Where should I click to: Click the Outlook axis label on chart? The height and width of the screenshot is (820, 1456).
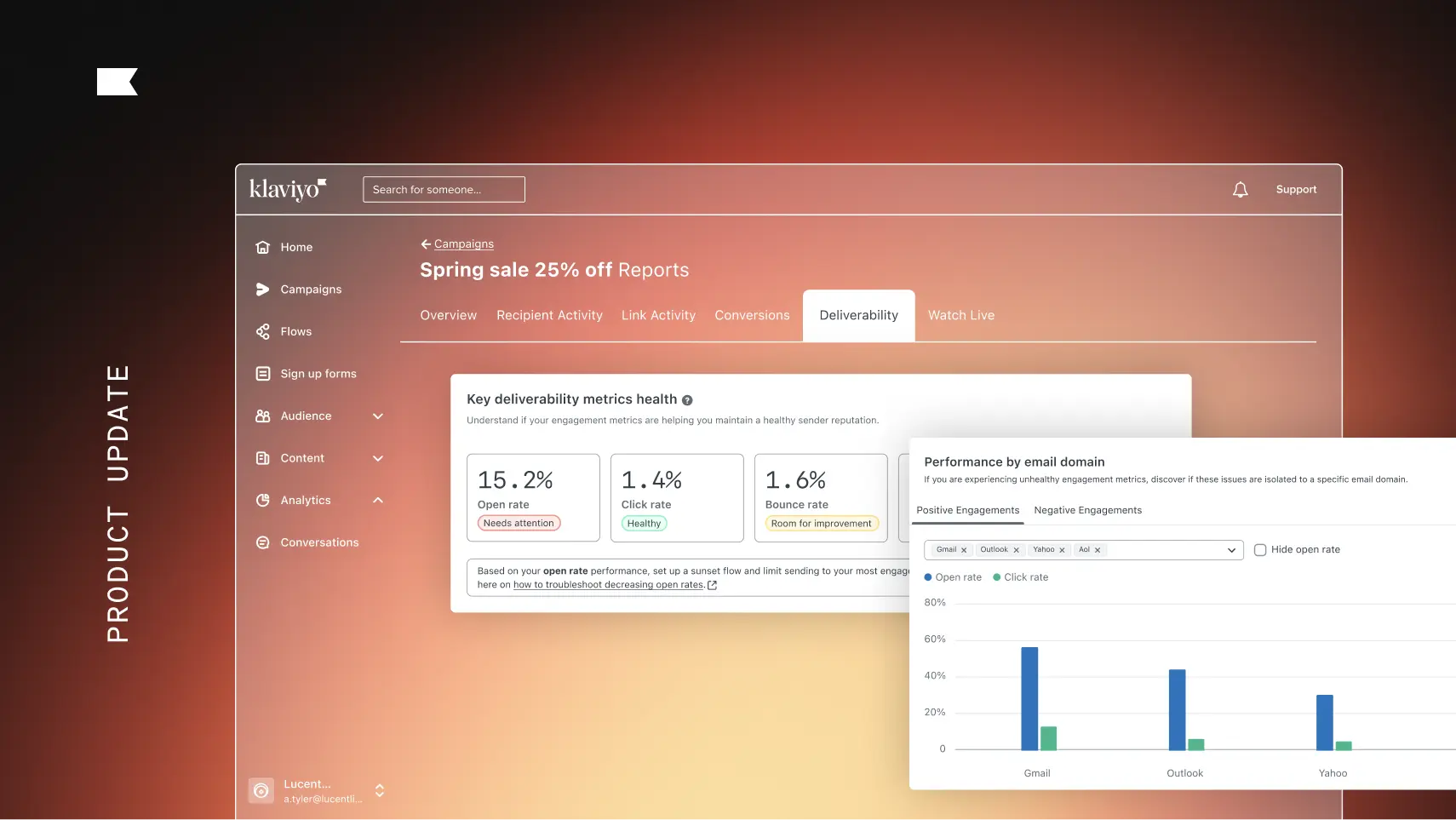pos(1184,773)
